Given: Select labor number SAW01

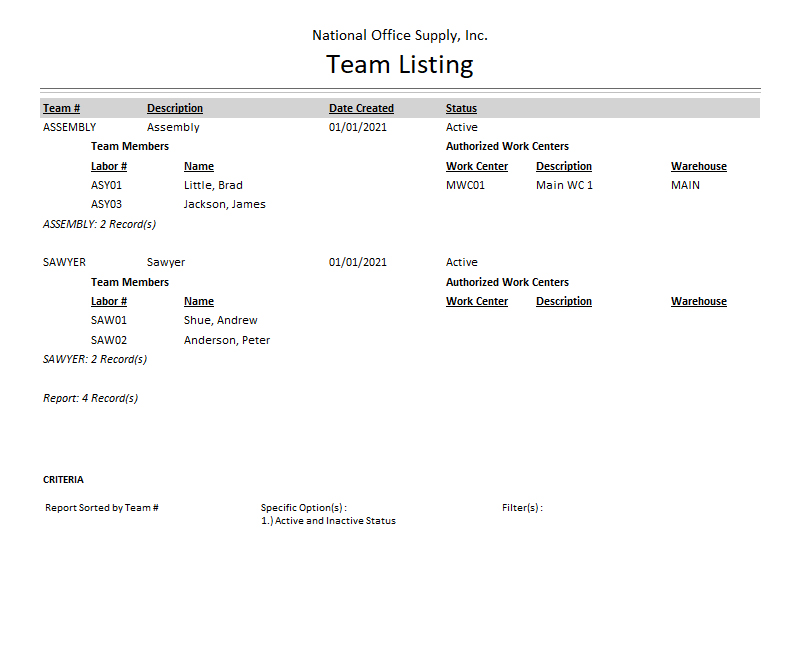Looking at the screenshot, I should pos(109,320).
